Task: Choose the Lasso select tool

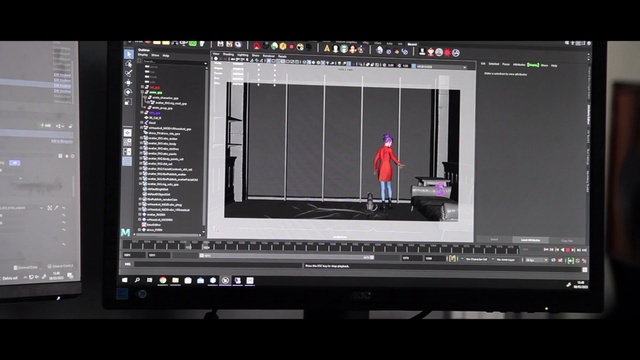Action: (129, 64)
